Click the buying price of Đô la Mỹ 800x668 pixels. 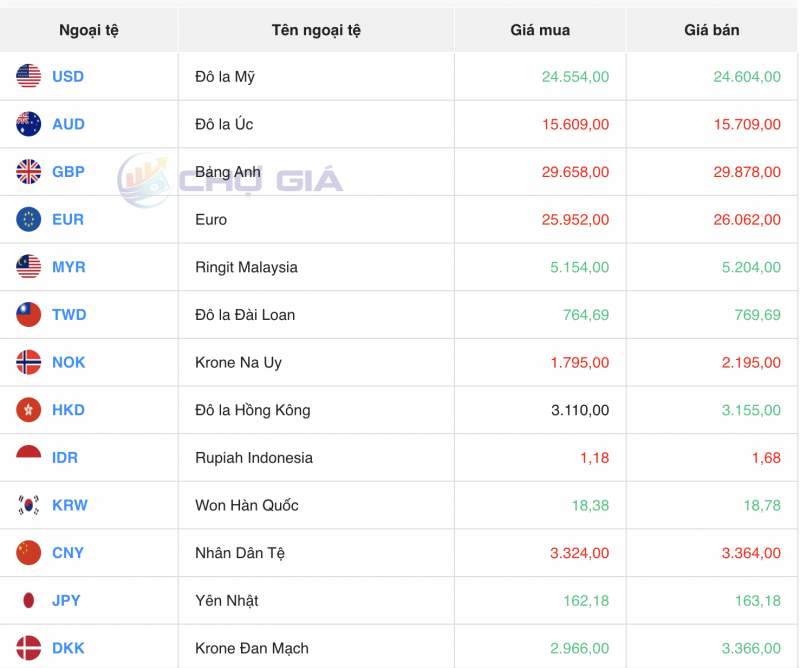[x=577, y=76]
